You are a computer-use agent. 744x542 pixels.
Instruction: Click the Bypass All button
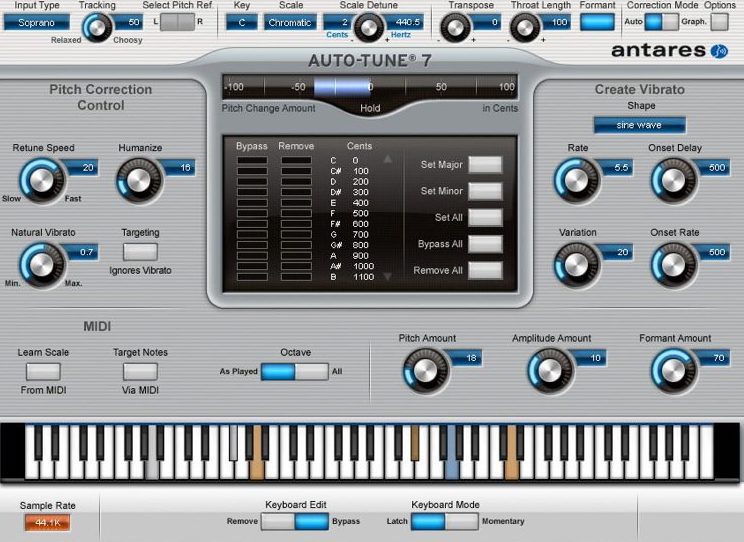coord(485,244)
